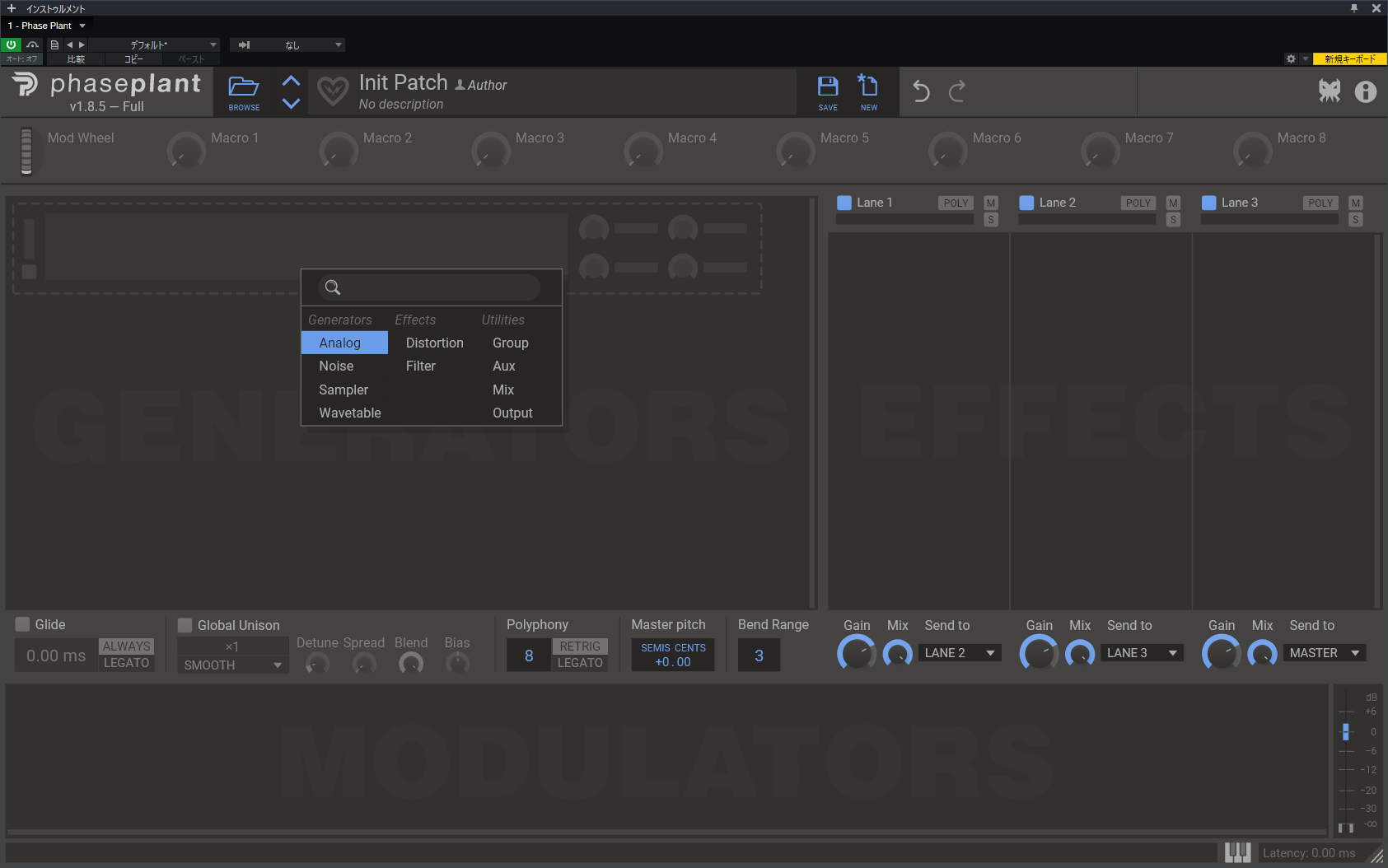Select Analog generator from the menu
The width and height of the screenshot is (1388, 868).
pos(344,343)
